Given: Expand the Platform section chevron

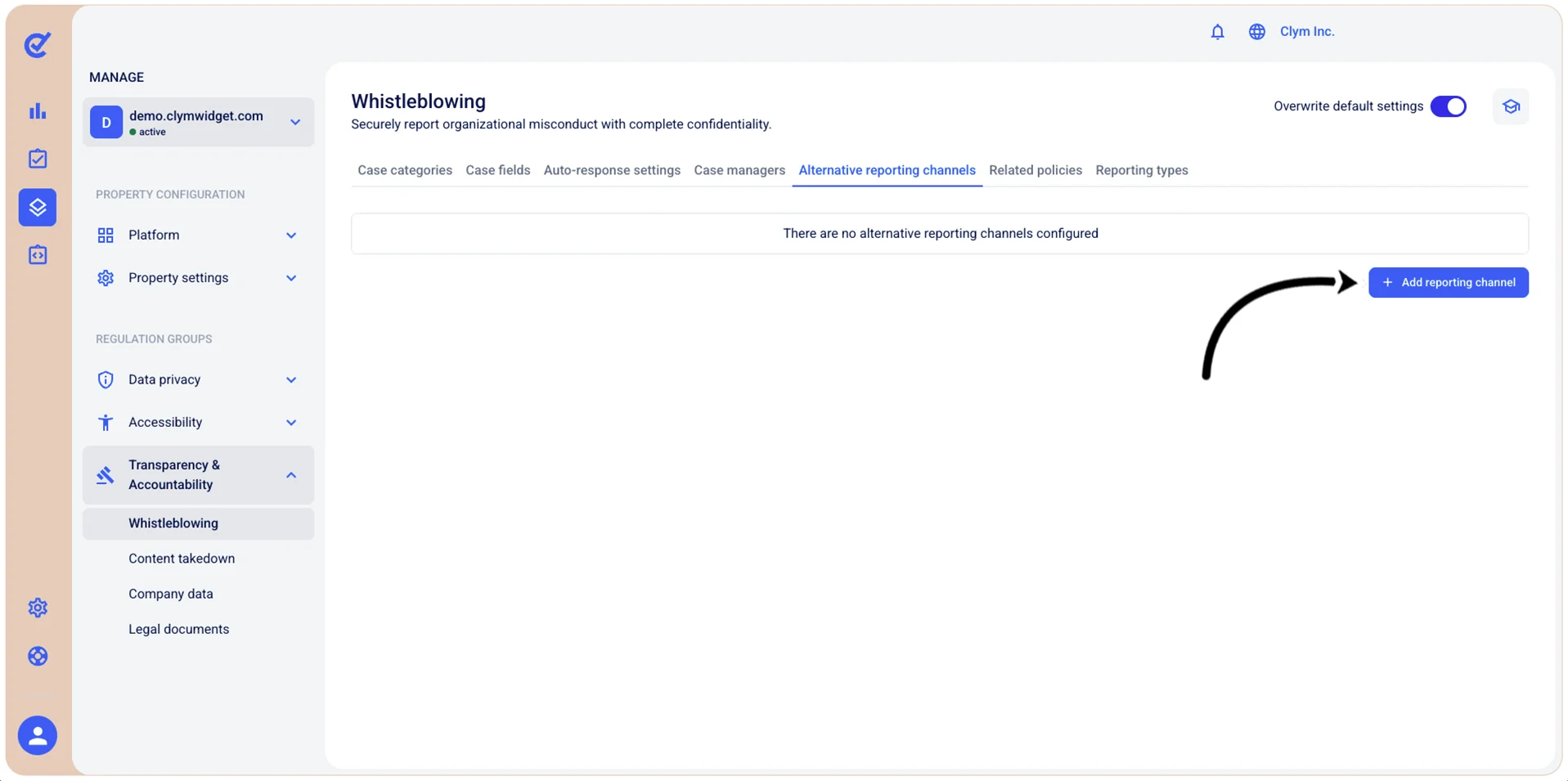Looking at the screenshot, I should point(291,236).
